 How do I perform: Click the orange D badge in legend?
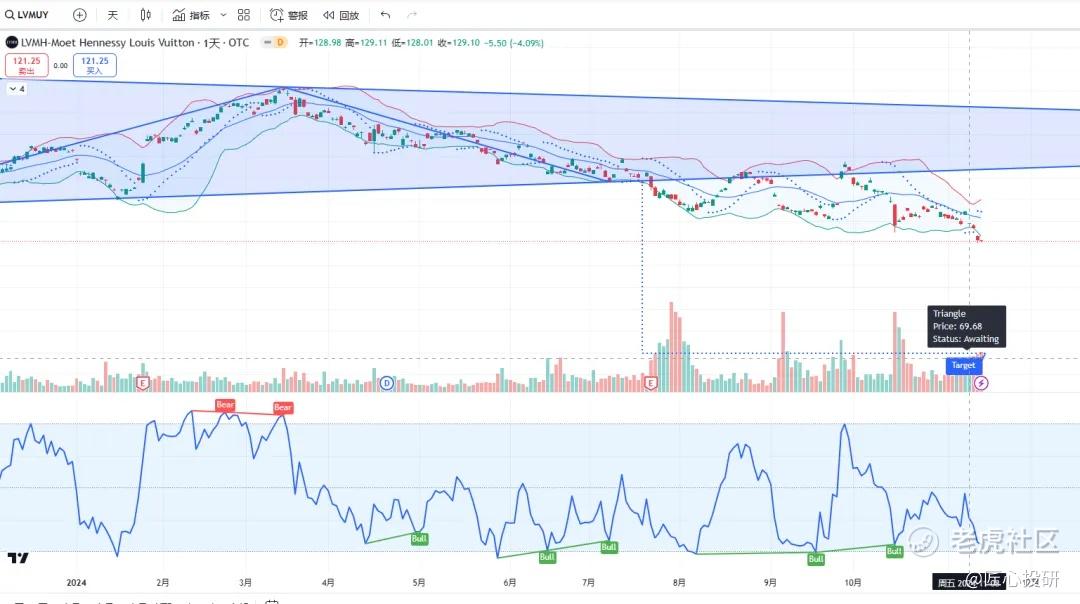tap(280, 42)
